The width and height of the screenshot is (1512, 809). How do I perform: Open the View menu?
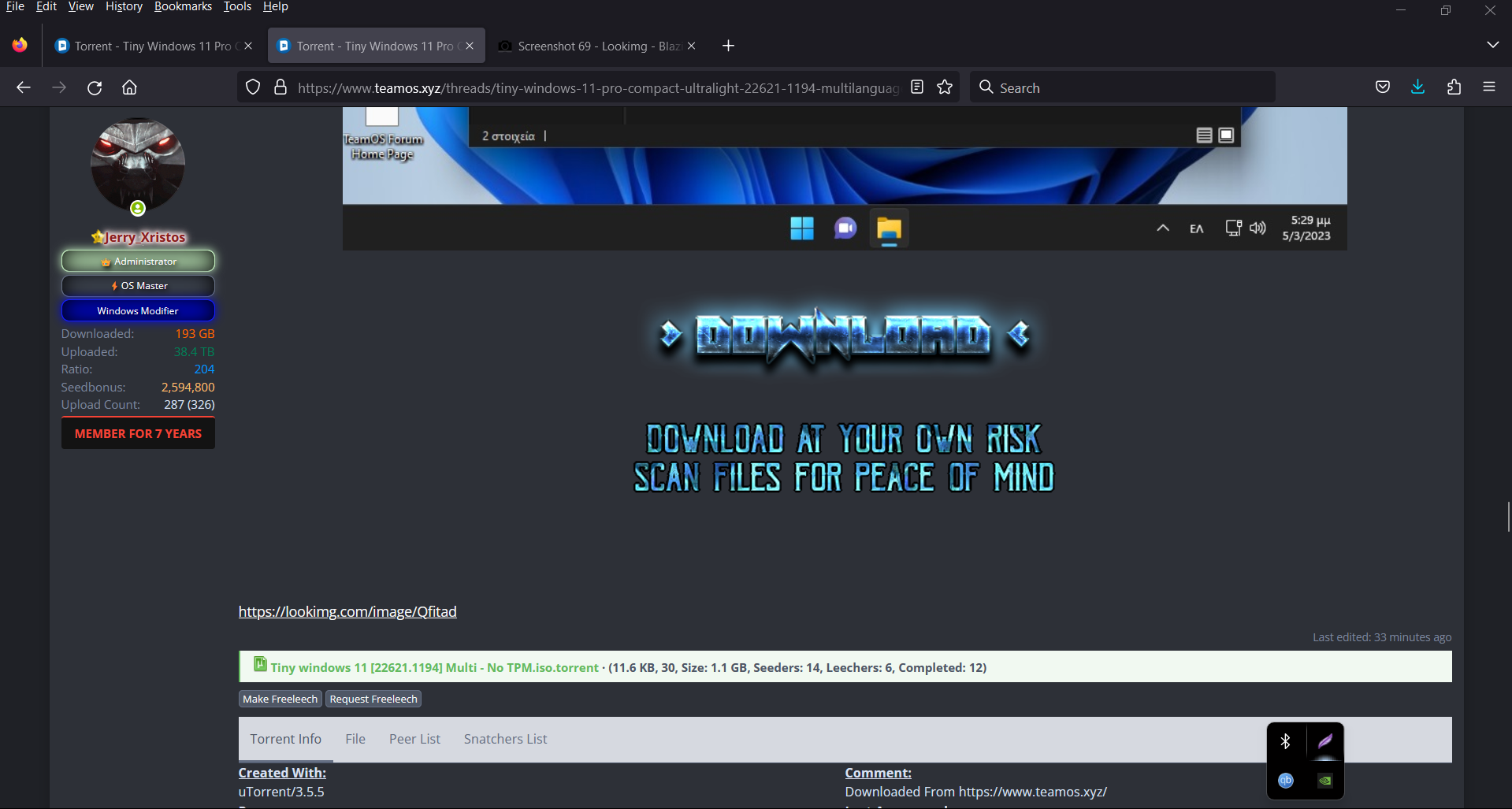[x=80, y=6]
